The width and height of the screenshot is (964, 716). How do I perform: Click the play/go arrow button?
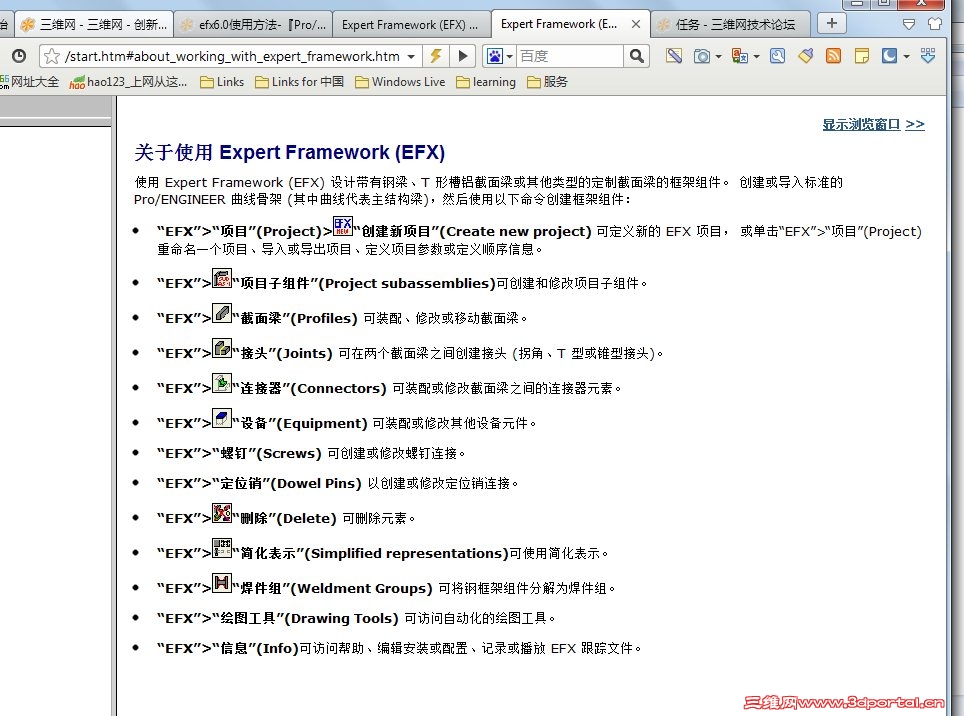pos(463,57)
